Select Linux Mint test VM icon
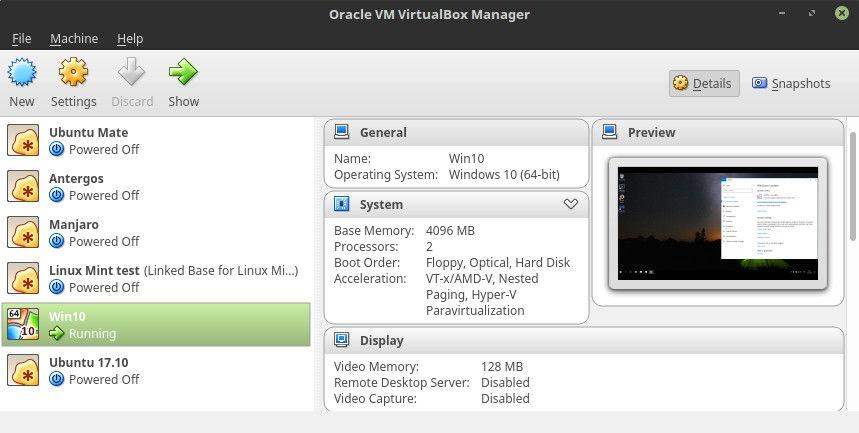Image resolution: width=859 pixels, height=433 pixels. coord(23,278)
